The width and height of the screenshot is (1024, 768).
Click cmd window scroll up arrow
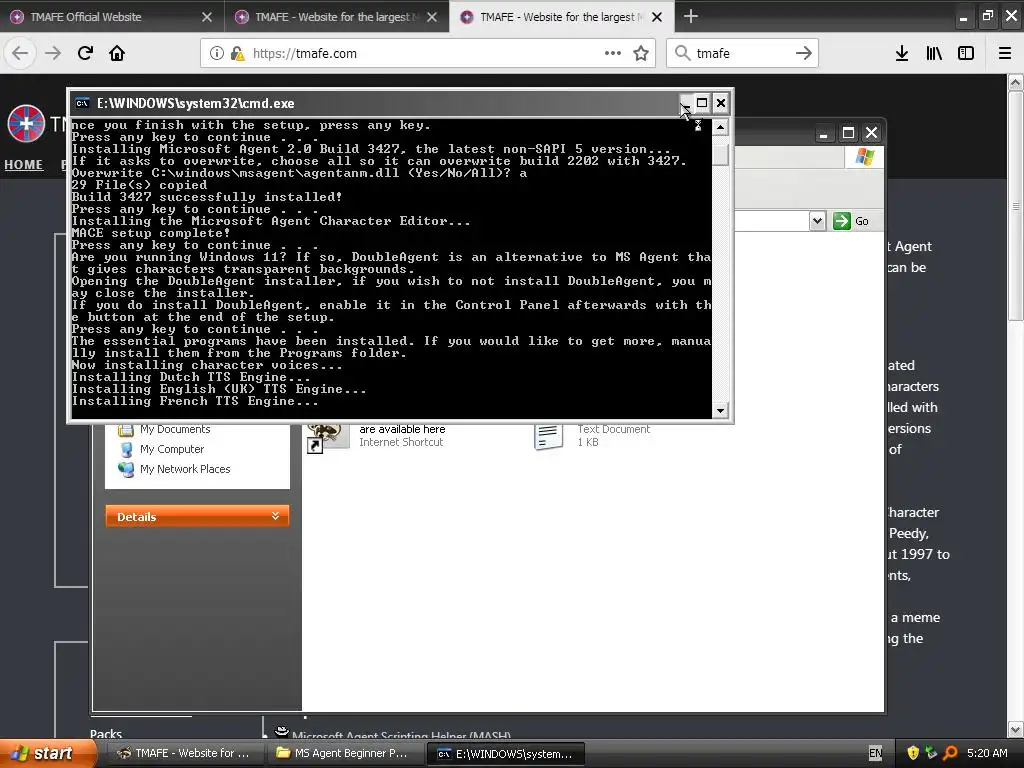point(720,127)
